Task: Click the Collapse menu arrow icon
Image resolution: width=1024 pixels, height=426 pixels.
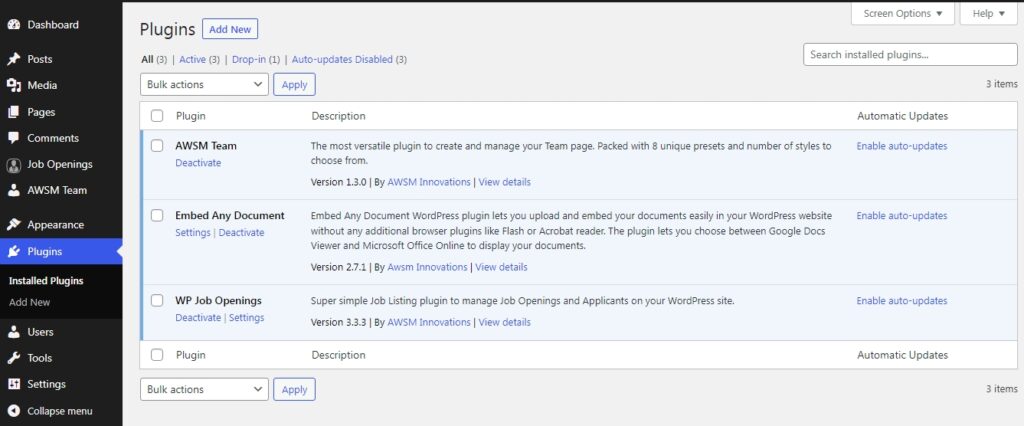Action: pos(14,411)
